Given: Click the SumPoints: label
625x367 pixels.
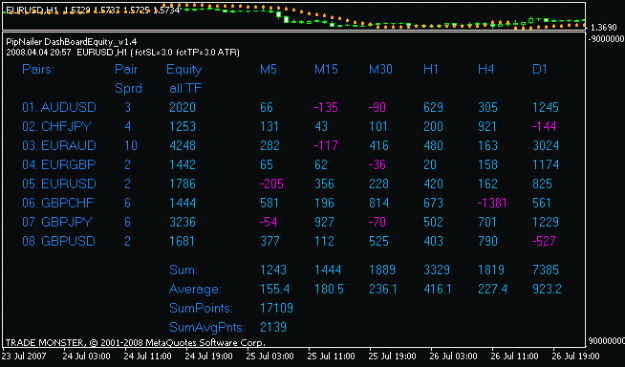Looking at the screenshot, I should (201, 308).
